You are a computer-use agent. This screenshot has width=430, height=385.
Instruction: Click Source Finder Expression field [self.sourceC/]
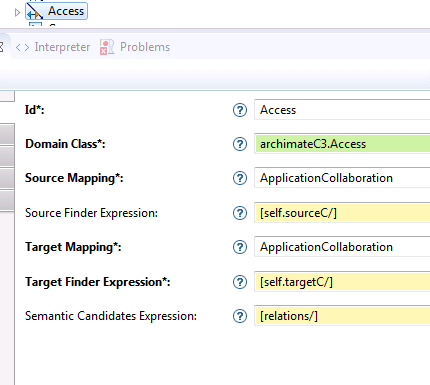point(342,213)
